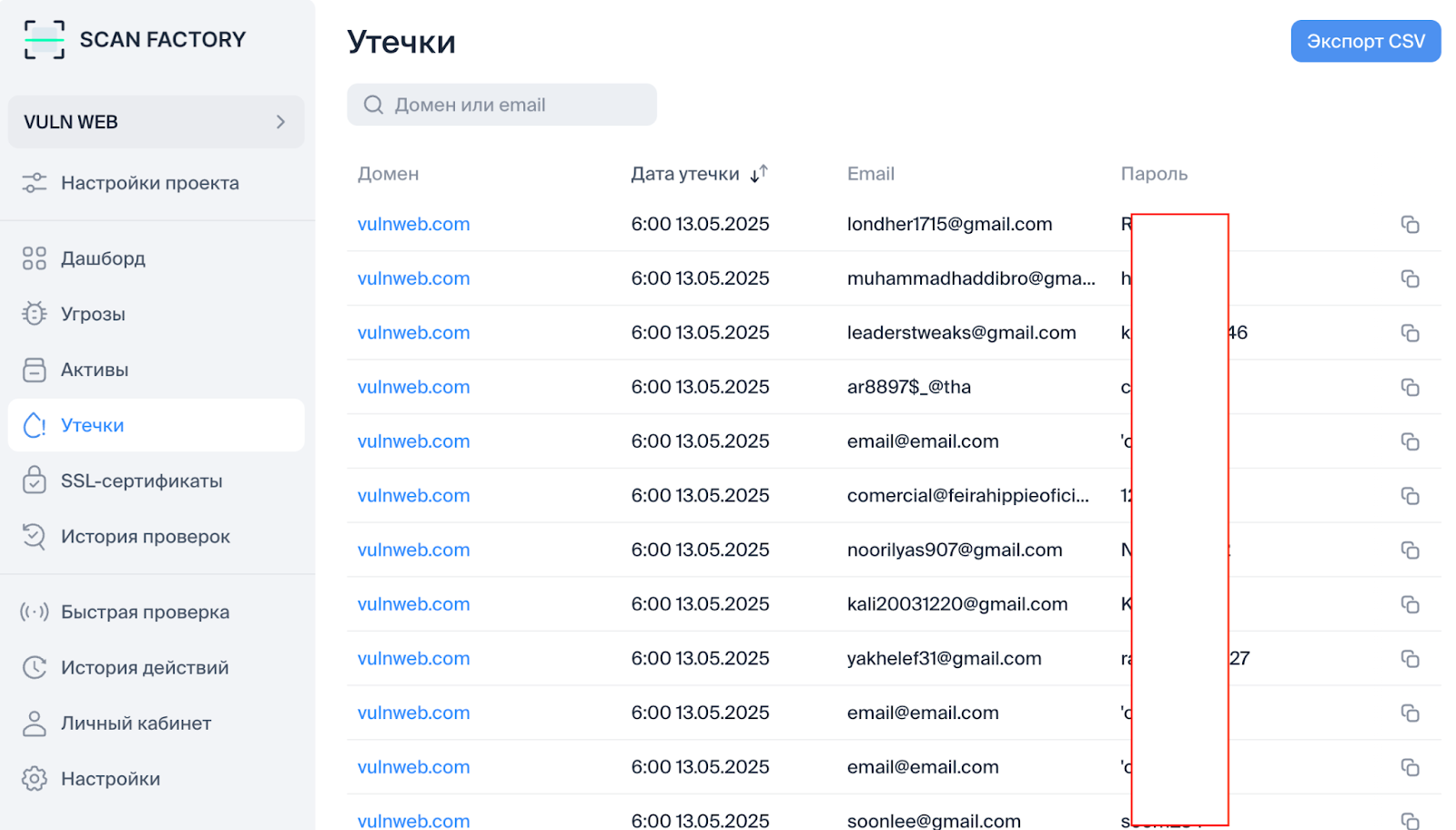
Task: Copy password for kali20031220@gmail.com row
Action: click(x=1410, y=604)
